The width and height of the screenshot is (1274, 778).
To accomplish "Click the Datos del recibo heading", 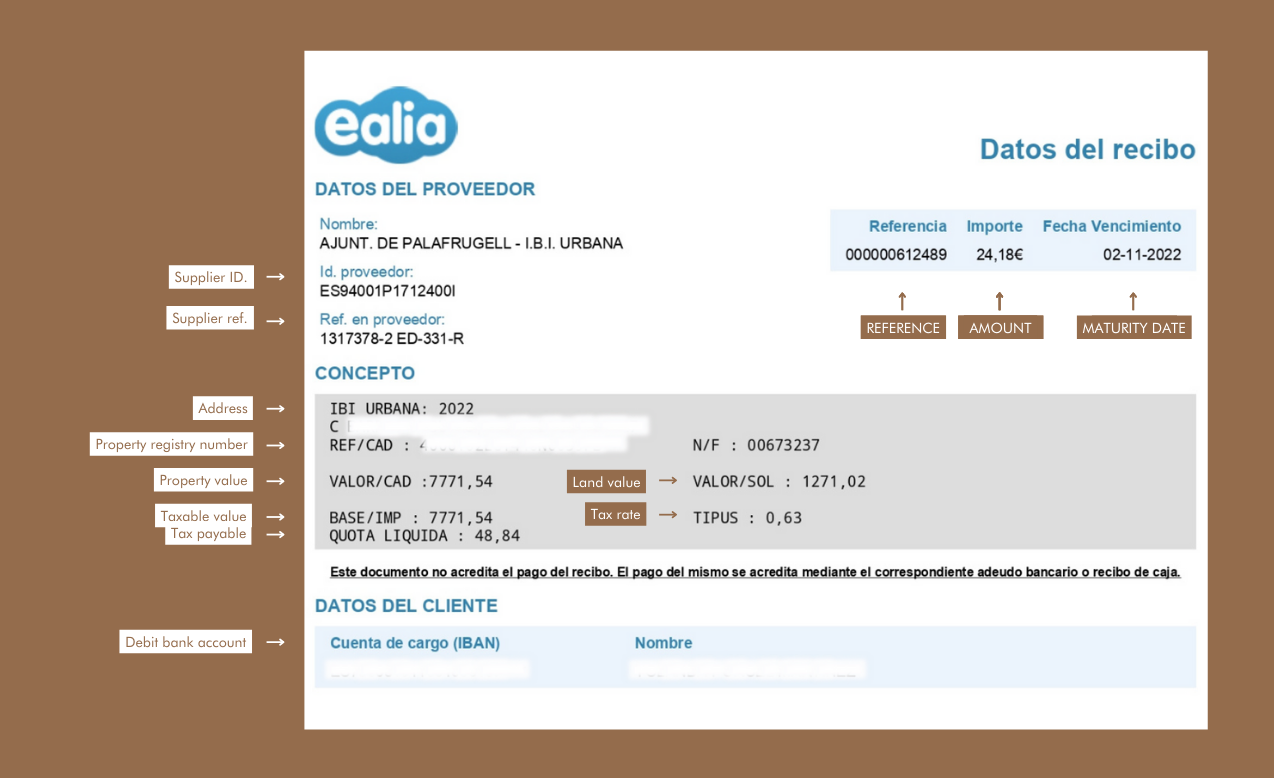I will point(1087,149).
